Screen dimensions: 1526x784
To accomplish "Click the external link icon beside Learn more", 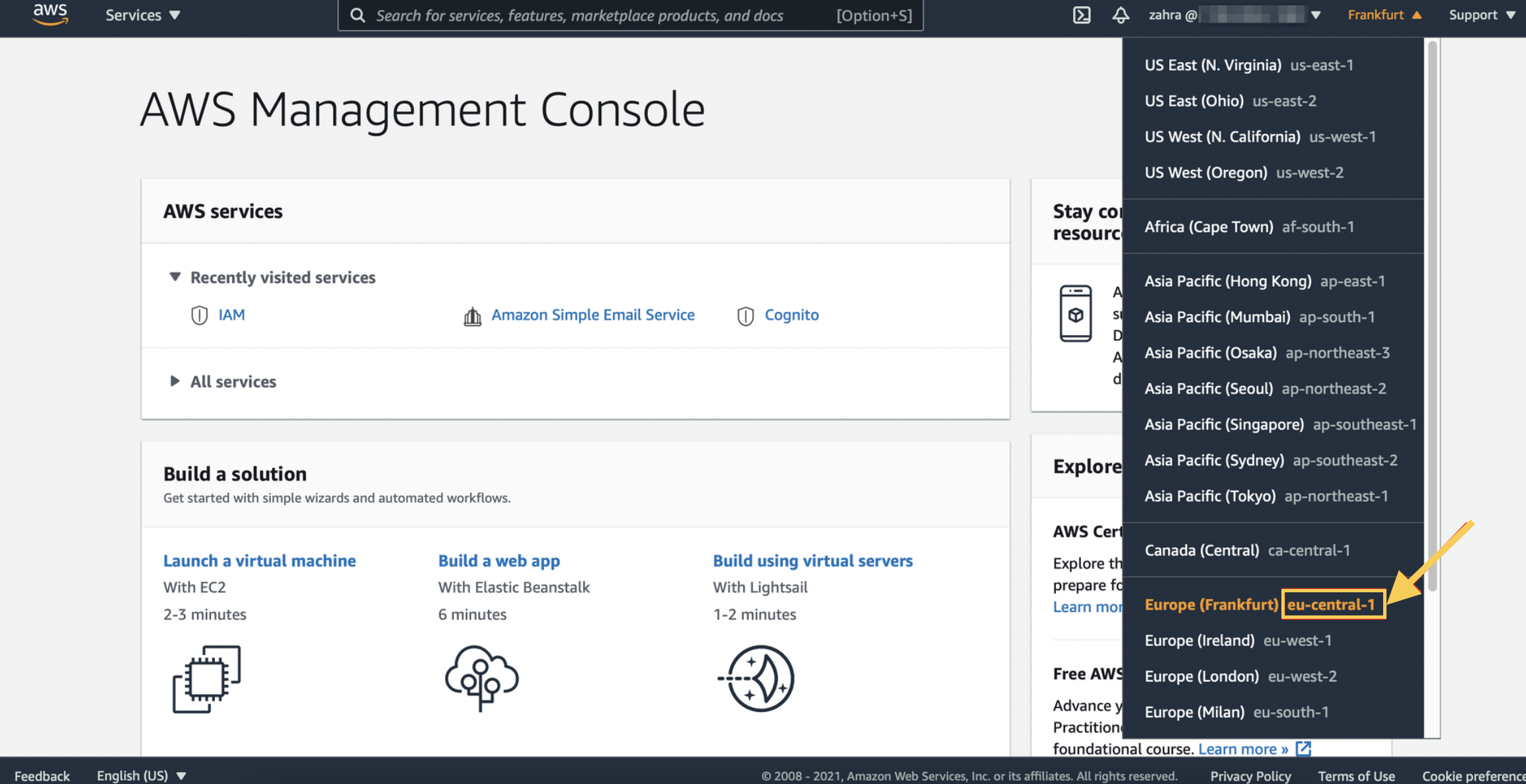I will (1303, 748).
